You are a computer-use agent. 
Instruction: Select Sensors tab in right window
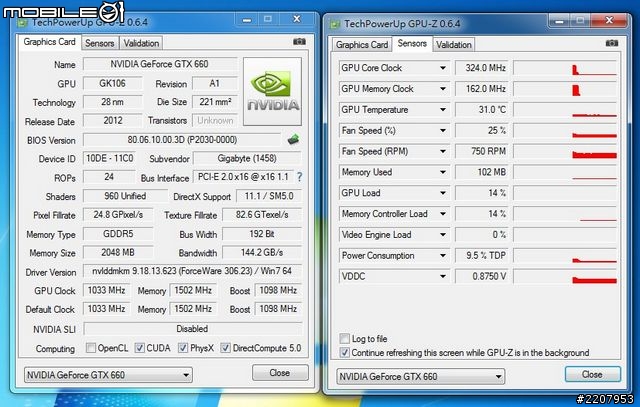(x=412, y=43)
